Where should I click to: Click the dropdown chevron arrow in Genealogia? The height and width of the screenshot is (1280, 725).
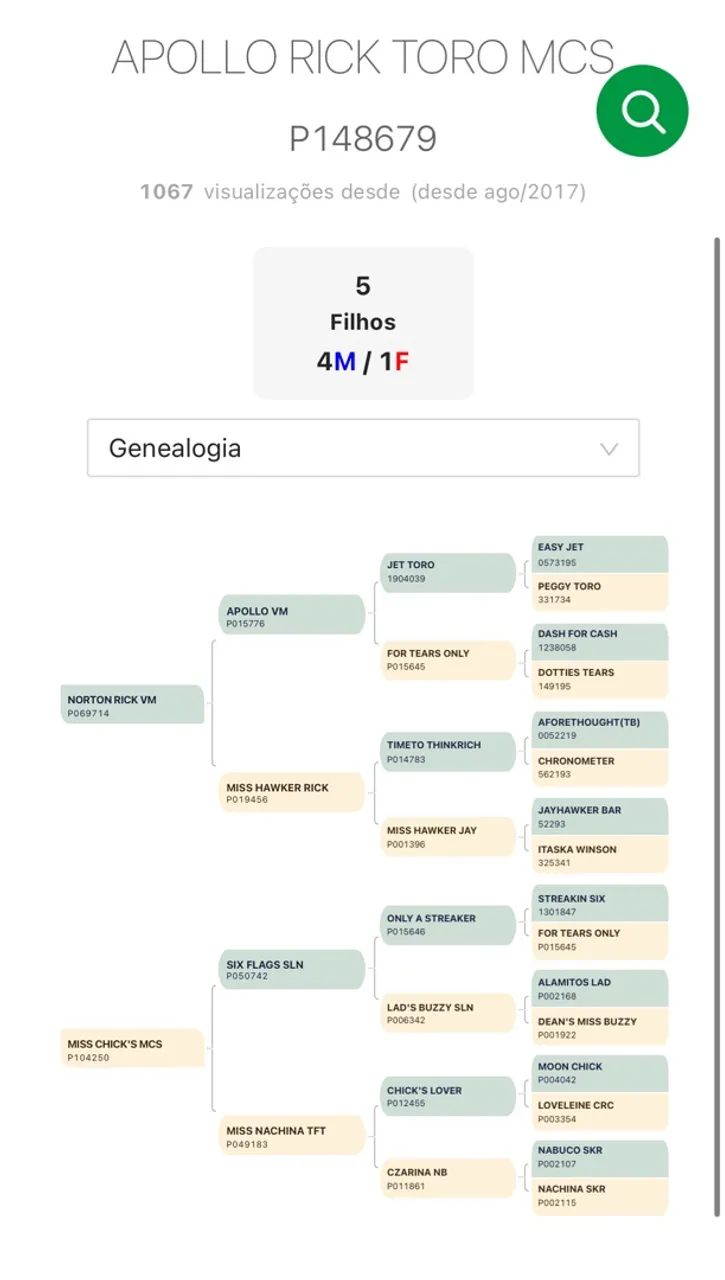(x=609, y=449)
